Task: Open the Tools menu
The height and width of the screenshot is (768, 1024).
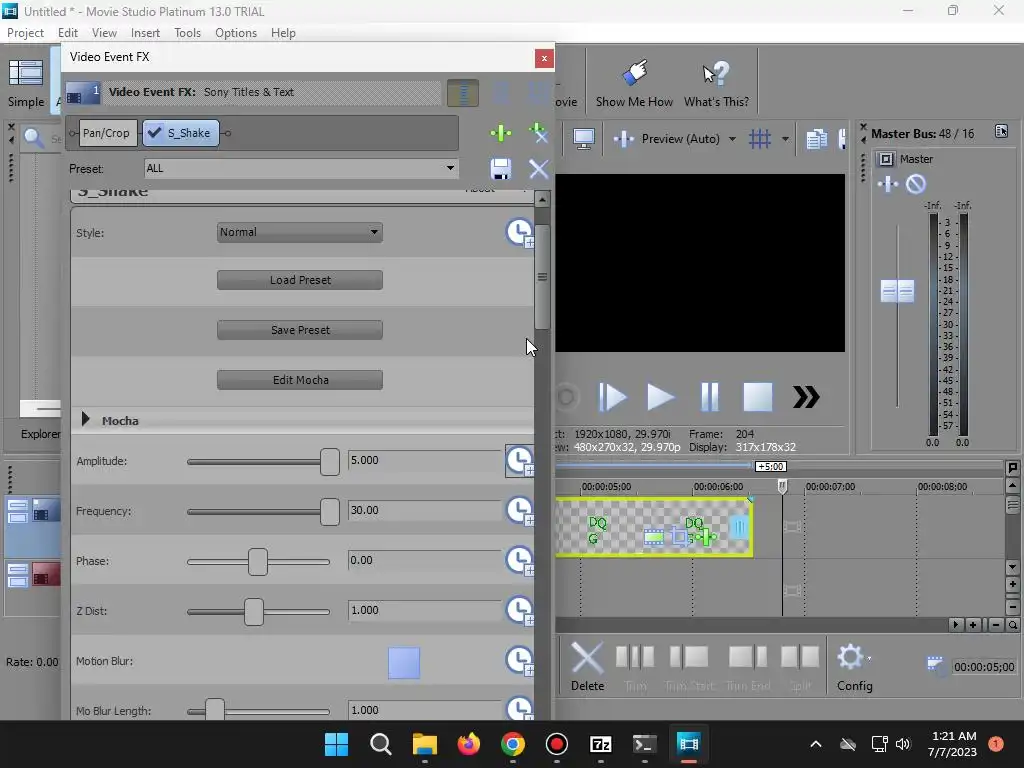Action: point(187,33)
